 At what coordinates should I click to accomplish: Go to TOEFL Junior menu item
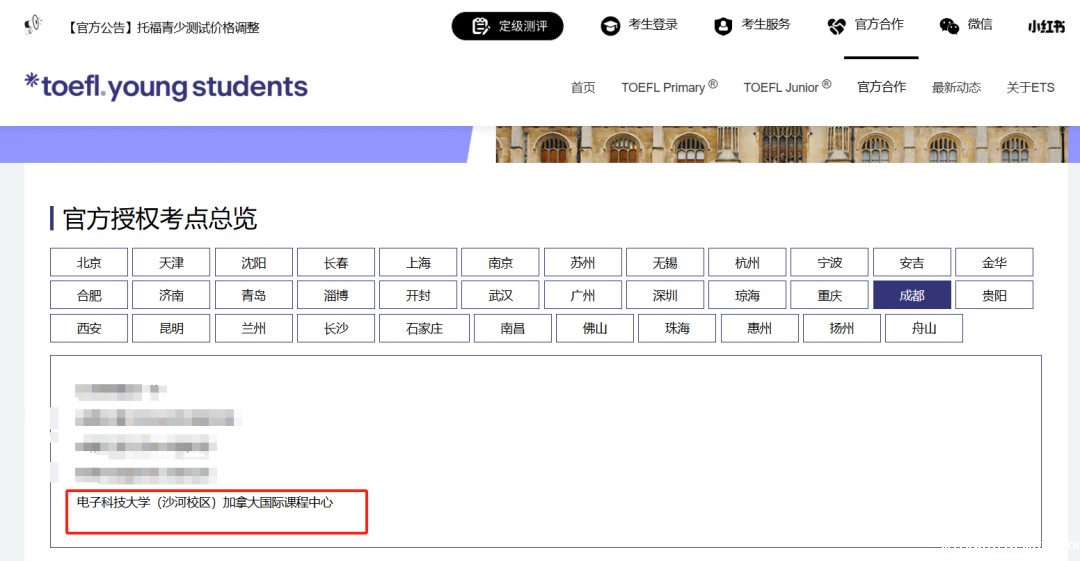[x=786, y=88]
